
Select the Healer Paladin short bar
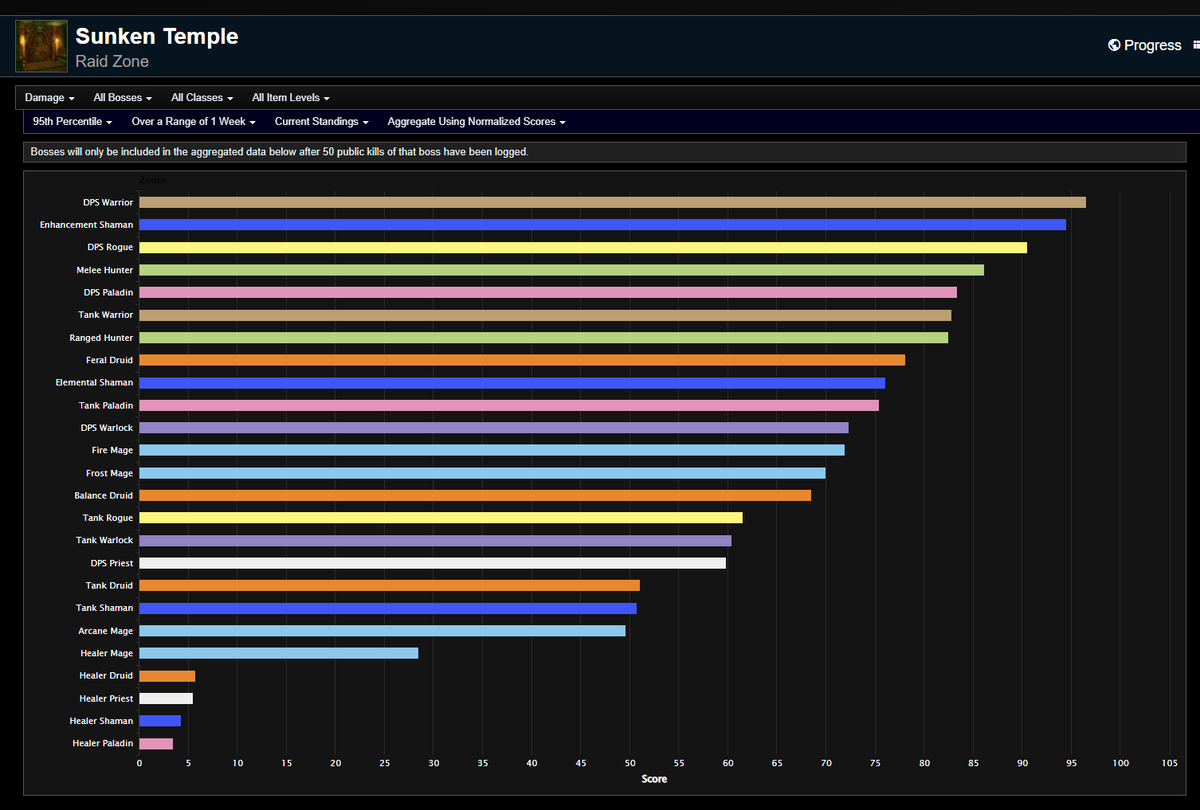click(156, 743)
